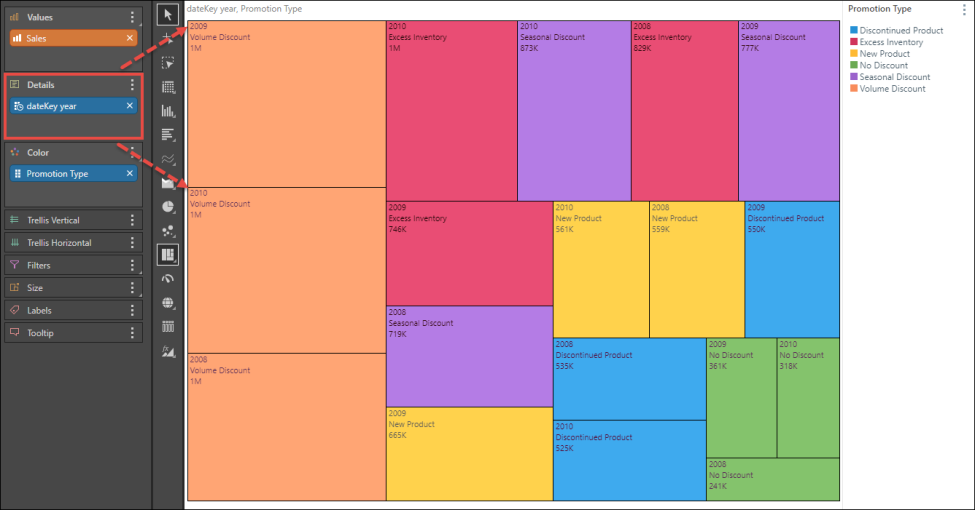This screenshot has width=975, height=510.
Task: Select the scatter plot visualization icon
Action: point(168,231)
